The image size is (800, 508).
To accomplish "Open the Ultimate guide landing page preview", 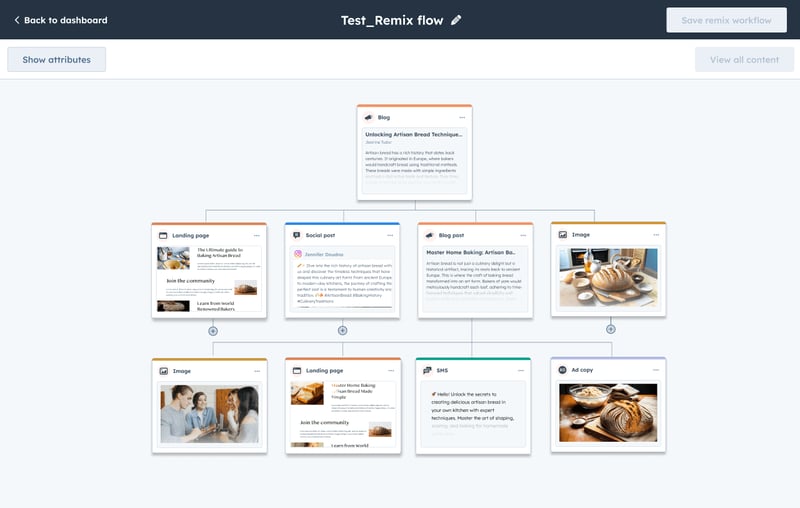I will tap(209, 279).
